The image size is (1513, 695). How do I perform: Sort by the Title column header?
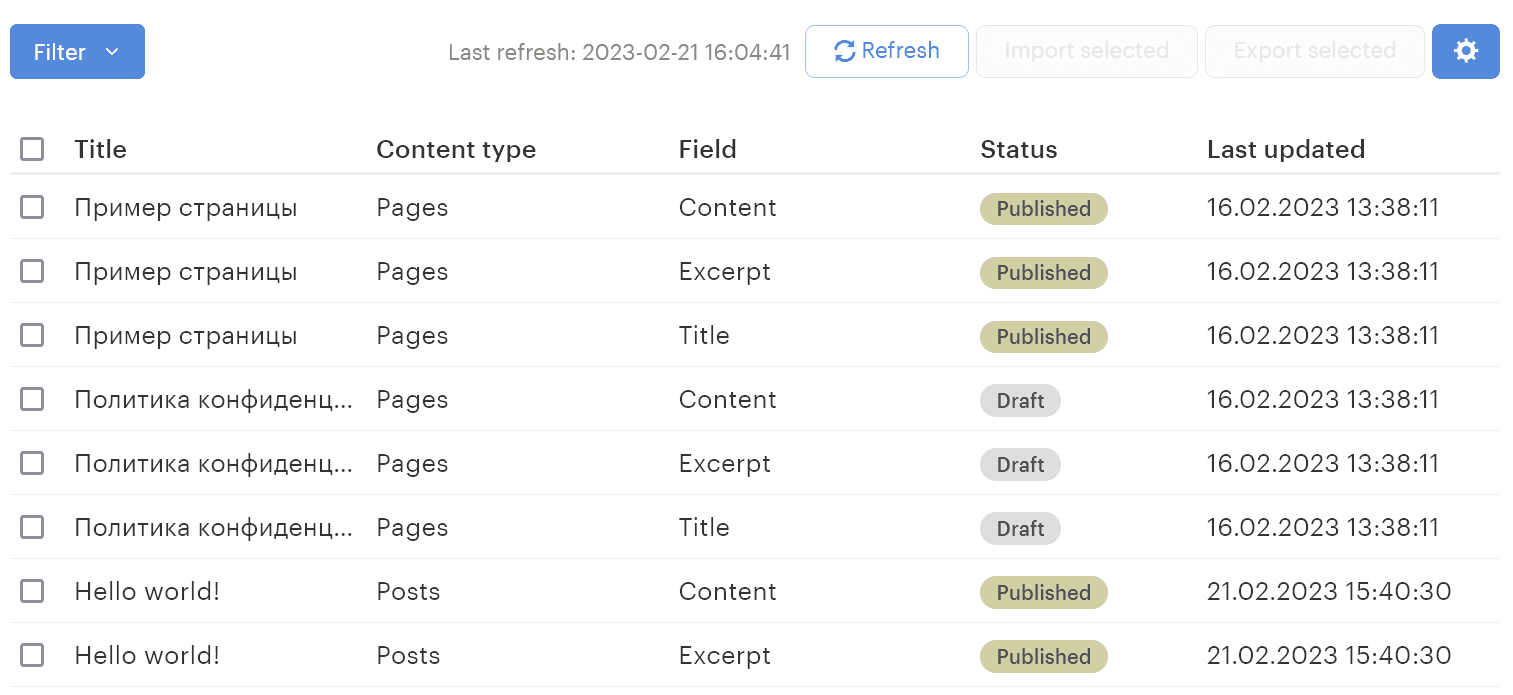click(x=100, y=149)
